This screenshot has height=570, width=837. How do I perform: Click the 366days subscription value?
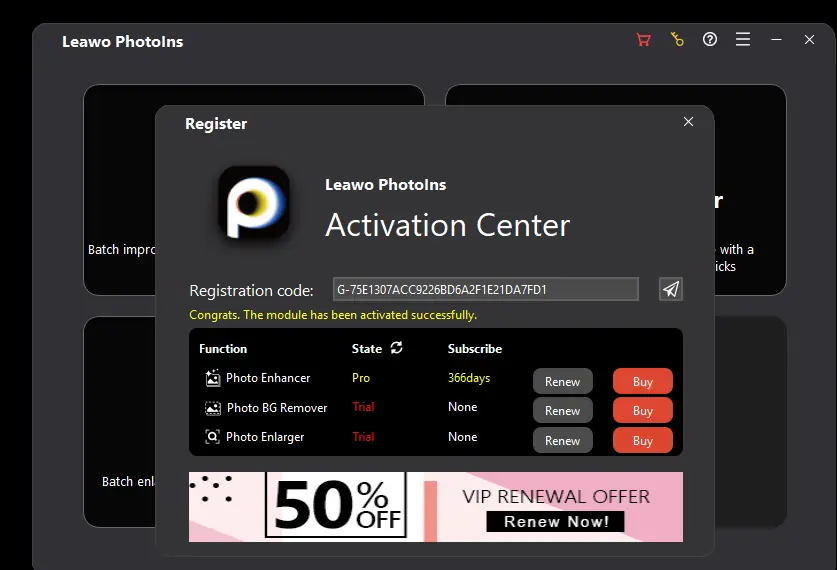(x=469, y=378)
